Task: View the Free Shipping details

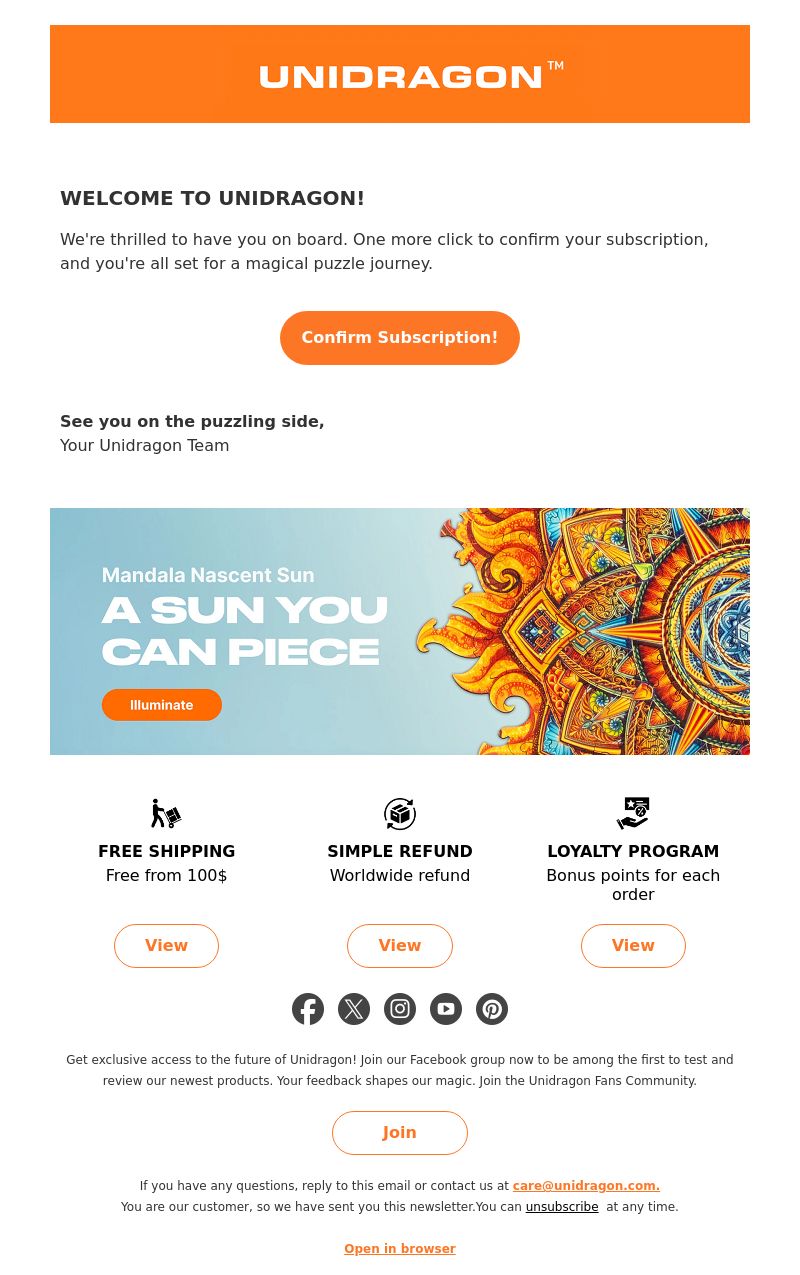Action: (166, 946)
